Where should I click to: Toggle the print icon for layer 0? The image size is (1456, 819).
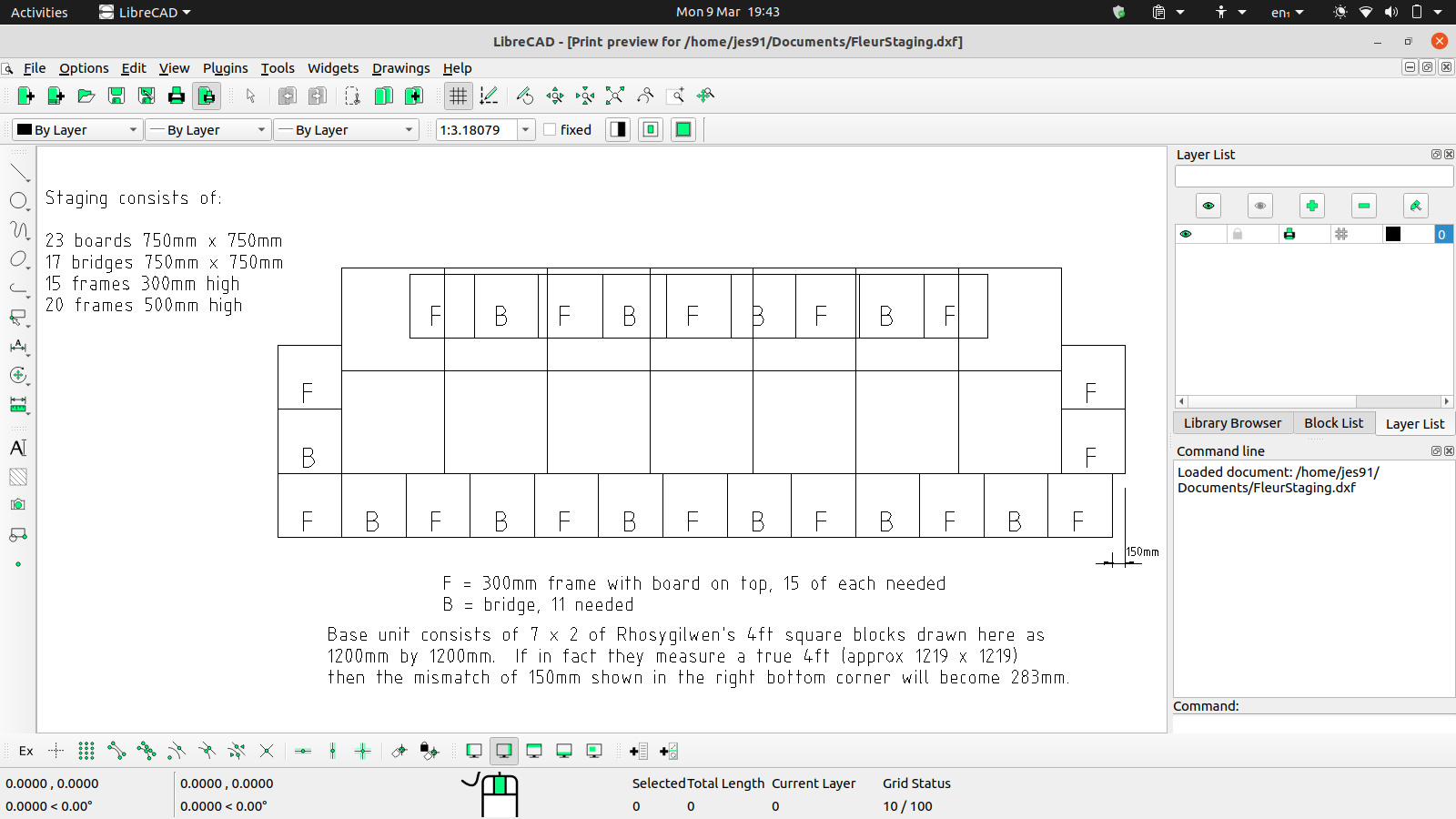click(x=1289, y=234)
